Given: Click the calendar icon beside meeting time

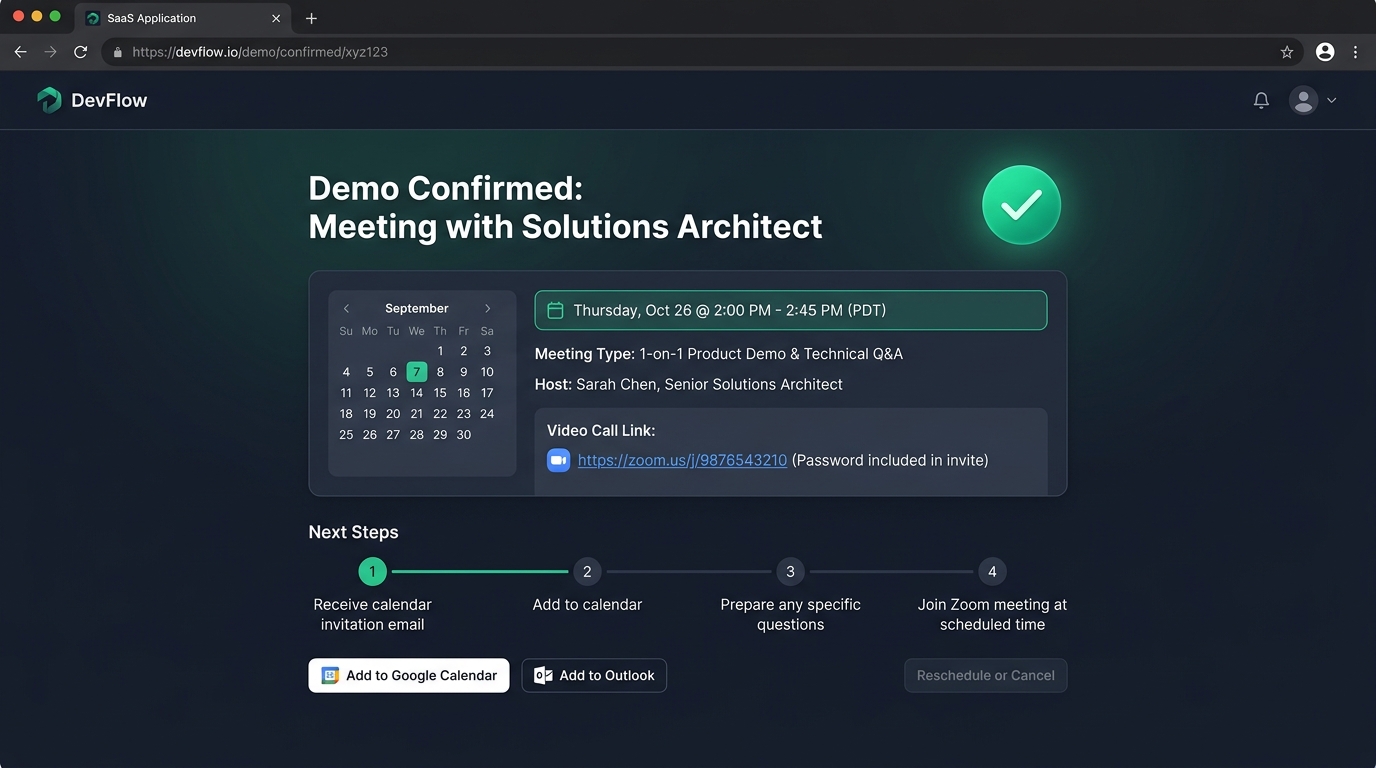Looking at the screenshot, I should (x=555, y=310).
